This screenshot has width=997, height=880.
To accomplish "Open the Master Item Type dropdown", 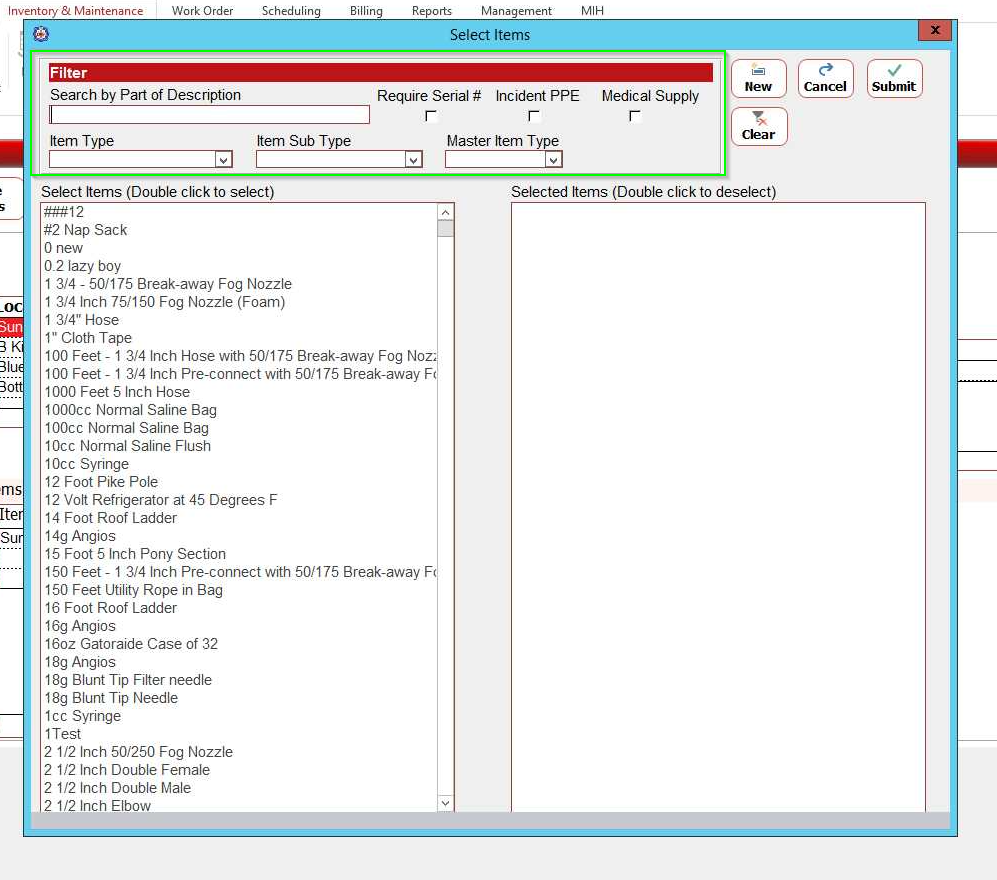I will click(x=553, y=159).
